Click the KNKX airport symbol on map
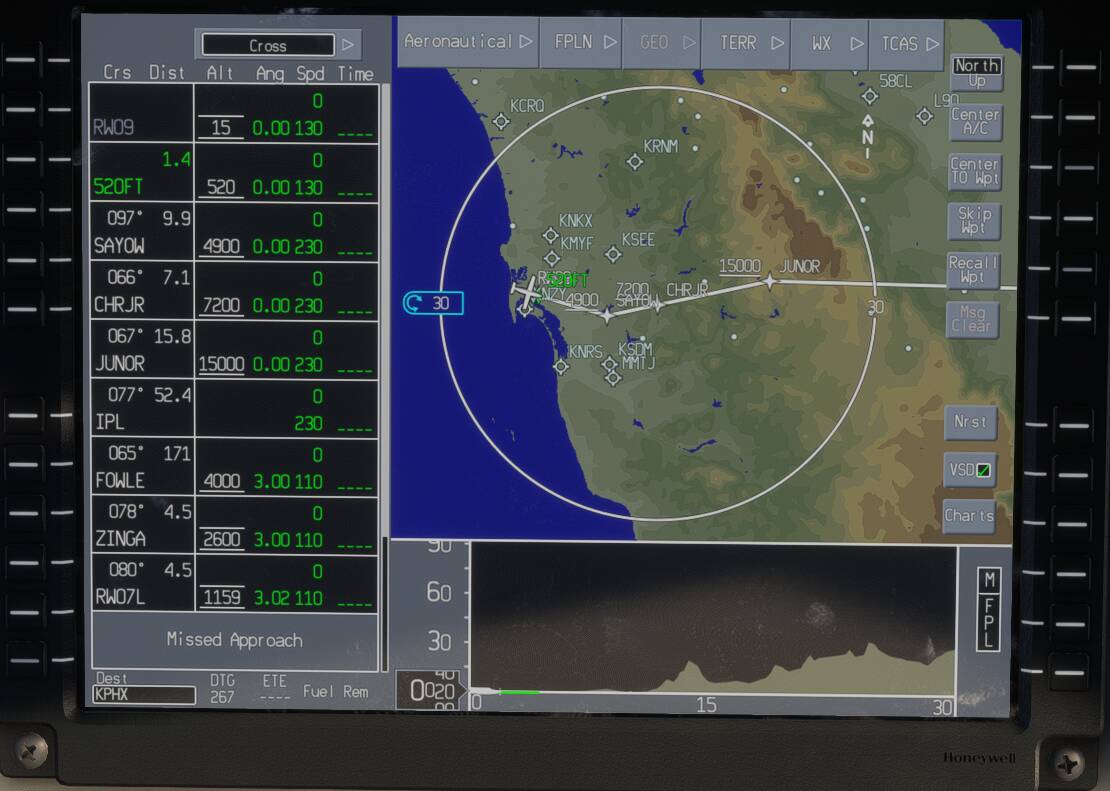The width and height of the screenshot is (1110, 791). point(550,235)
